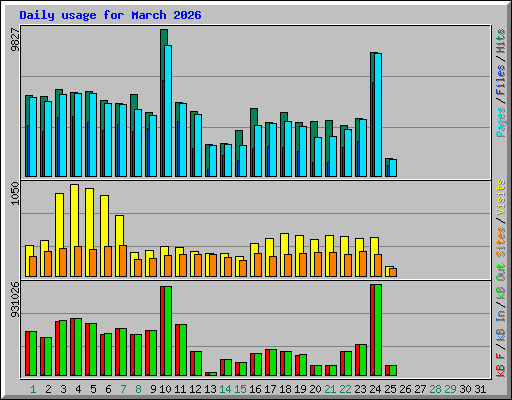Viewport: 512px width, 400px height.
Task: Click the cyan files bar for day 24
Action: (378, 115)
